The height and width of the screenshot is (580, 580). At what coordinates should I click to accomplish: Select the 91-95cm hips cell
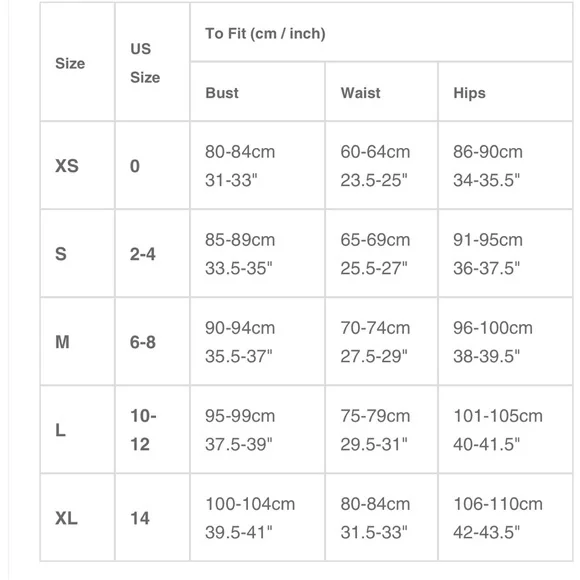505,253
